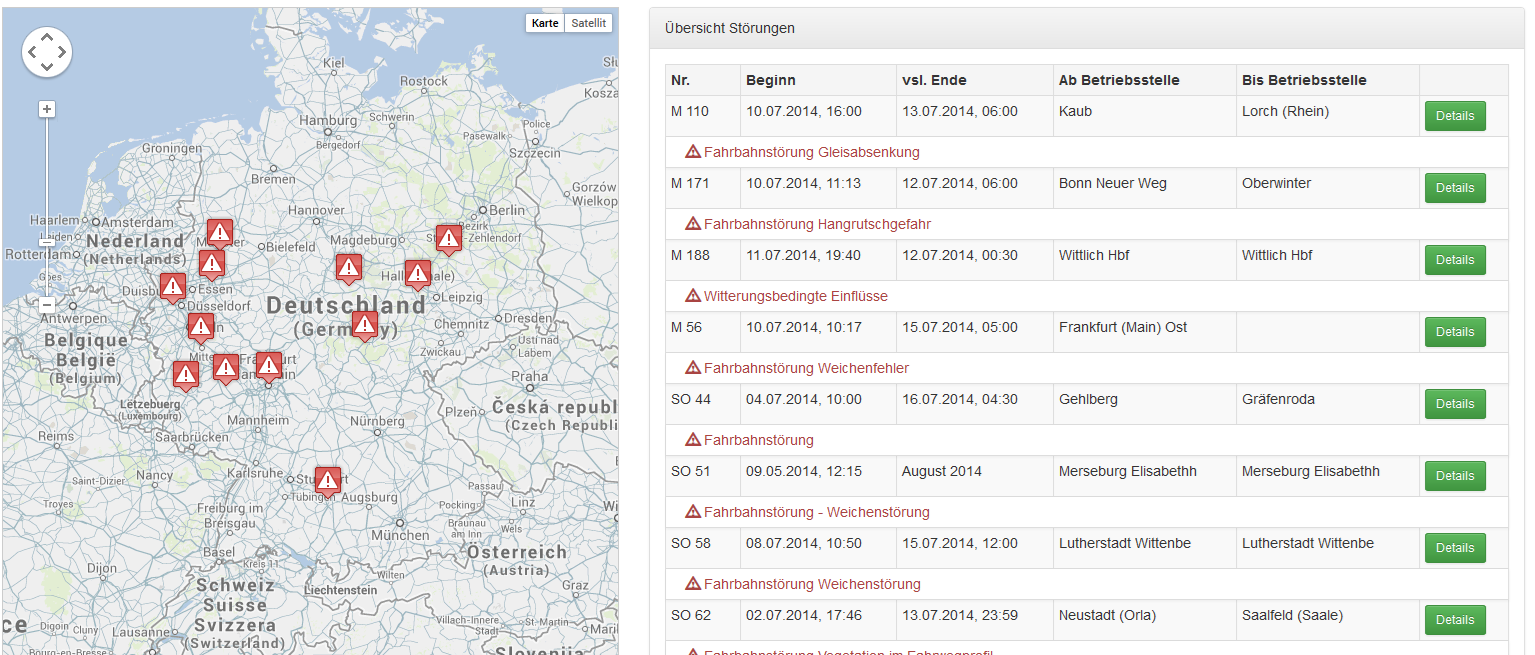Pan the map left with the arrow
The image size is (1535, 655).
tap(31, 52)
